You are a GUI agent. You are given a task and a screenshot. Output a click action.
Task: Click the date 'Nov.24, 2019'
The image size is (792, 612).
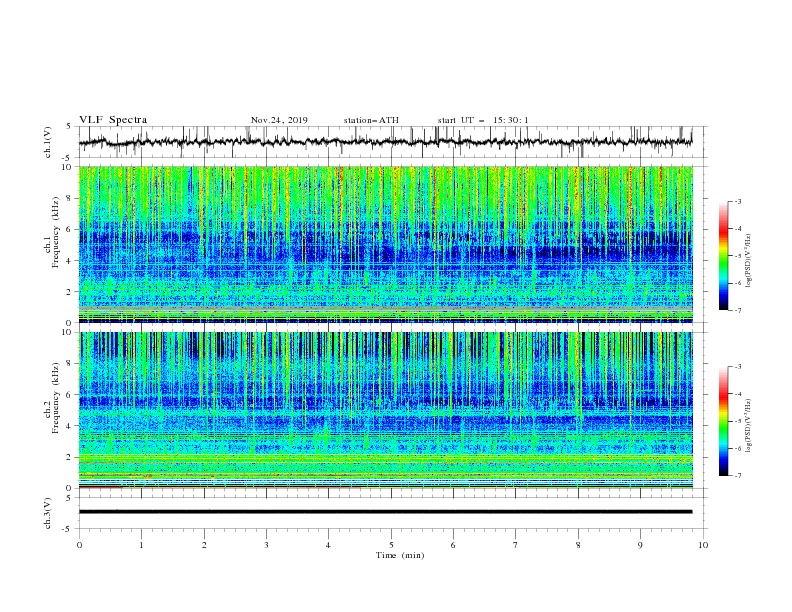(x=279, y=120)
